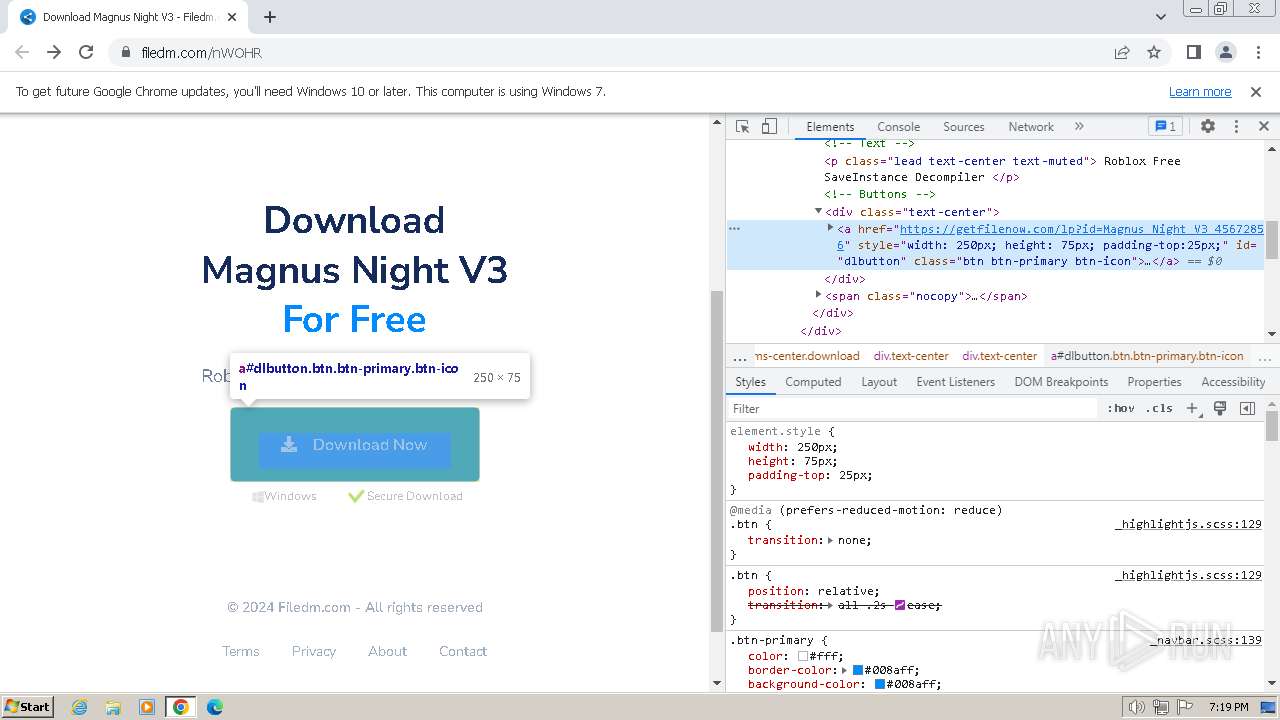Screen dimensions: 1280x720
Task: Bookmark this page with star icon
Action: 1154,52
